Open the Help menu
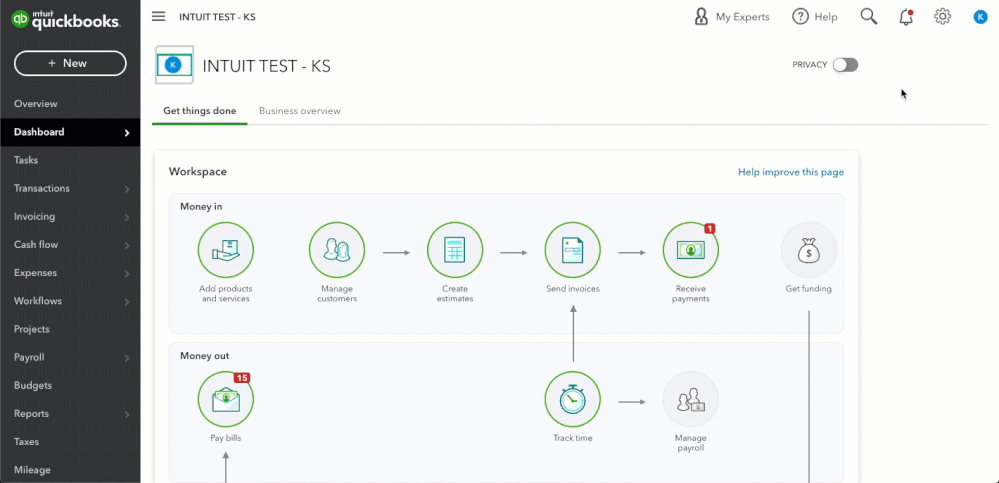Screen dimensions: 999x483 815,17
